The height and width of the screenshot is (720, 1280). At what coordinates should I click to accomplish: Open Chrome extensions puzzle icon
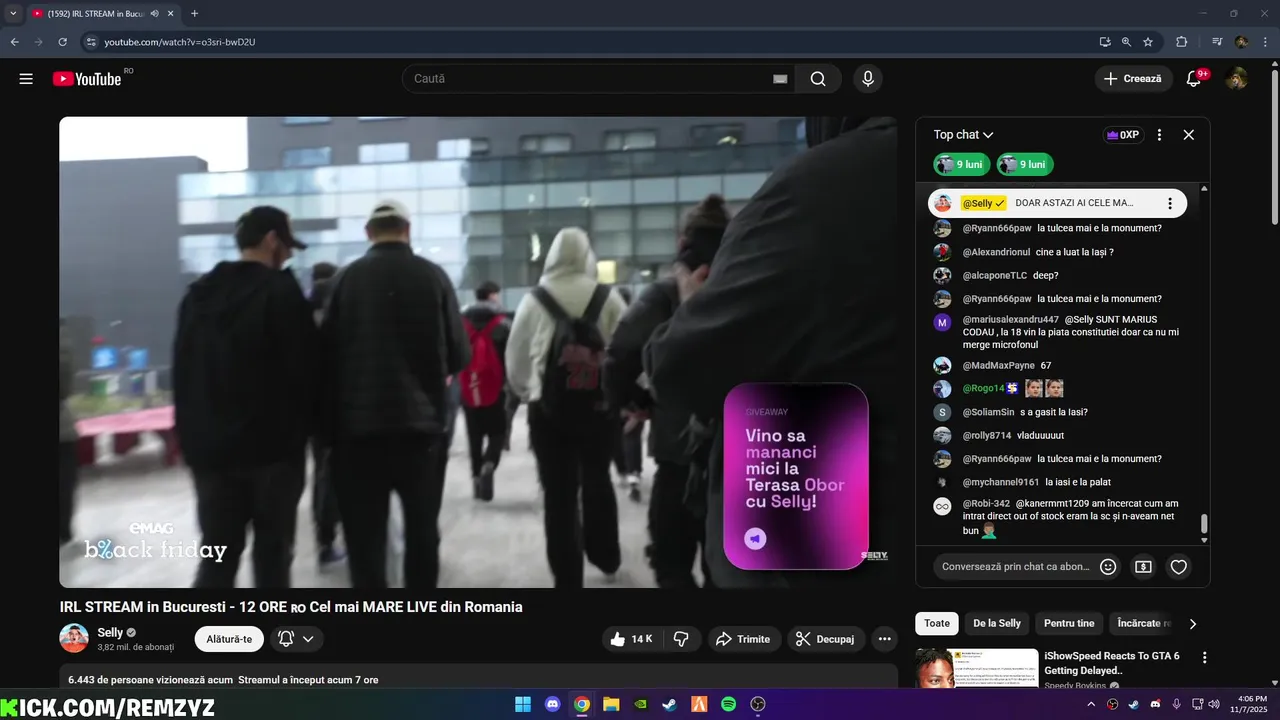tap(1181, 42)
